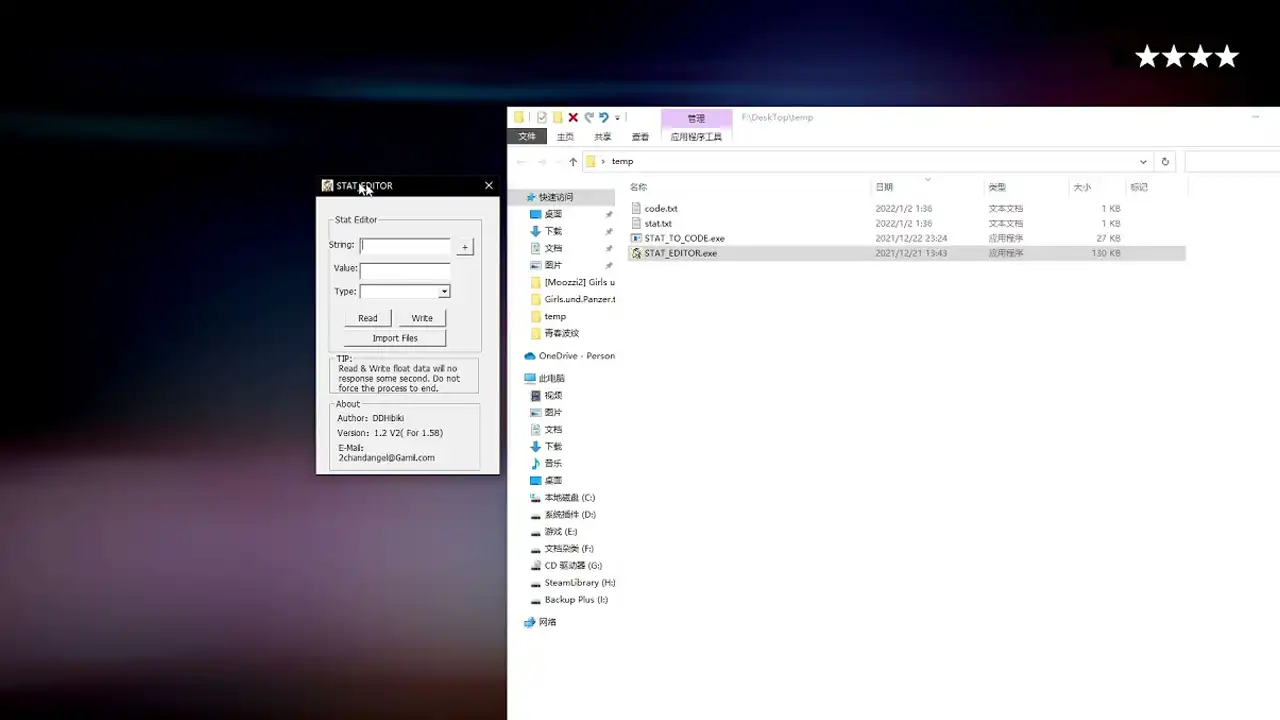This screenshot has width=1280, height=720.
Task: Select the temp folder in quick access sidebar
Action: pyautogui.click(x=555, y=316)
